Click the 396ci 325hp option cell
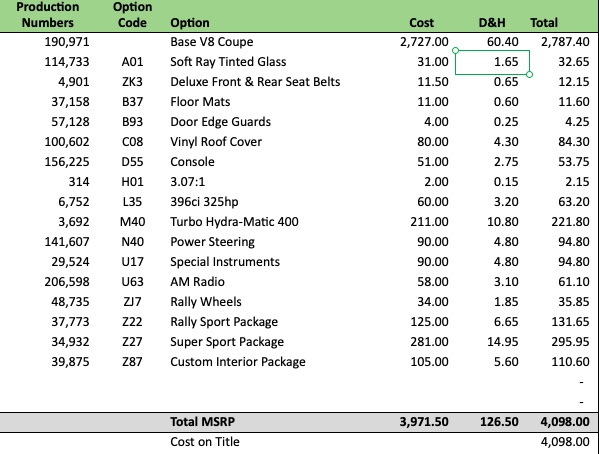 (x=204, y=202)
